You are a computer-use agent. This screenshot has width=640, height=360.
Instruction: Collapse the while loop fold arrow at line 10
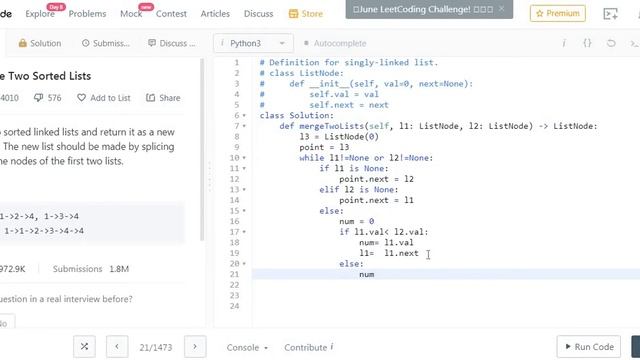(x=244, y=158)
